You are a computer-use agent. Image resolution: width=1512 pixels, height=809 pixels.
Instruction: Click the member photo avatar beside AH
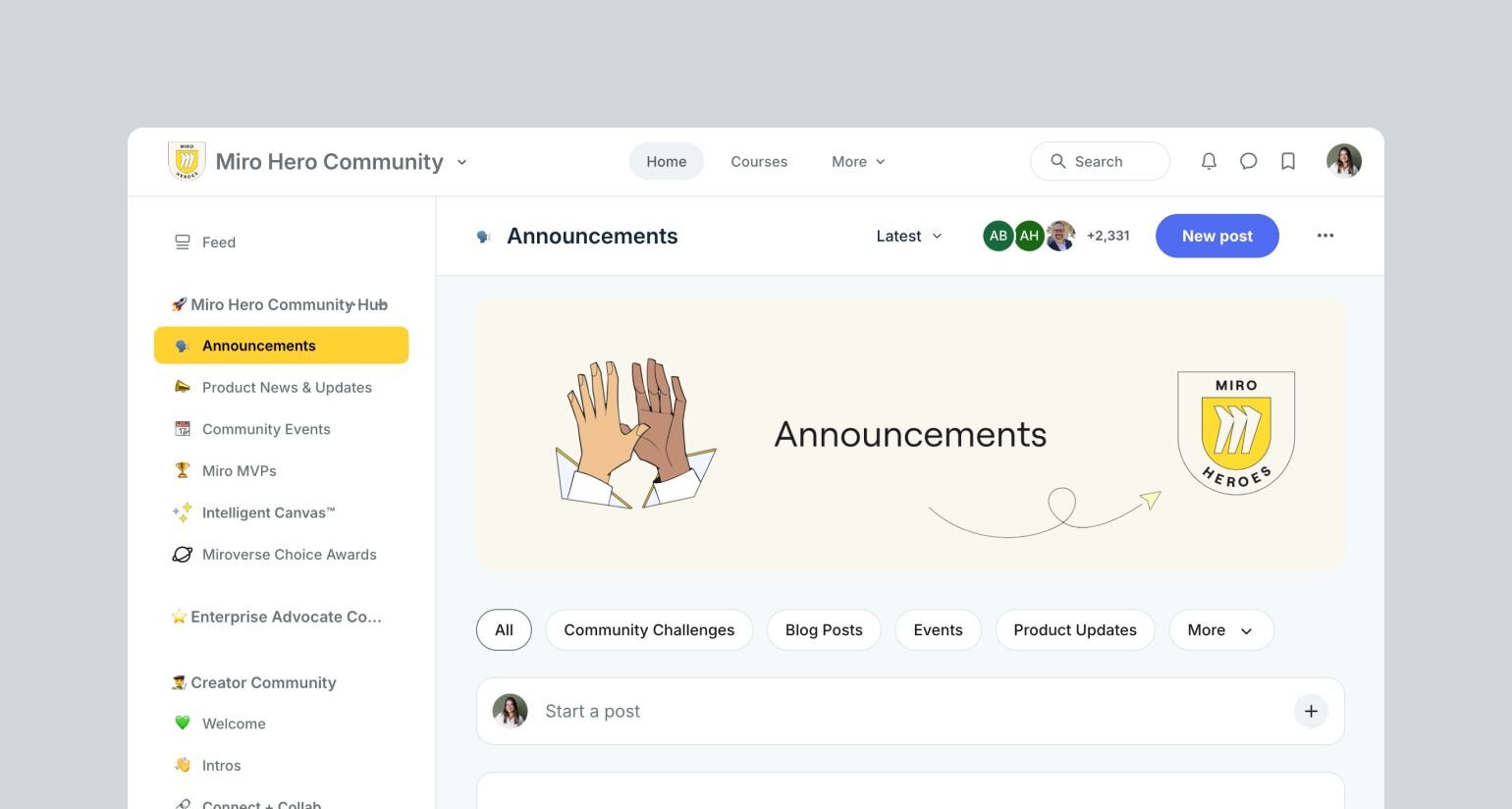click(x=1060, y=236)
